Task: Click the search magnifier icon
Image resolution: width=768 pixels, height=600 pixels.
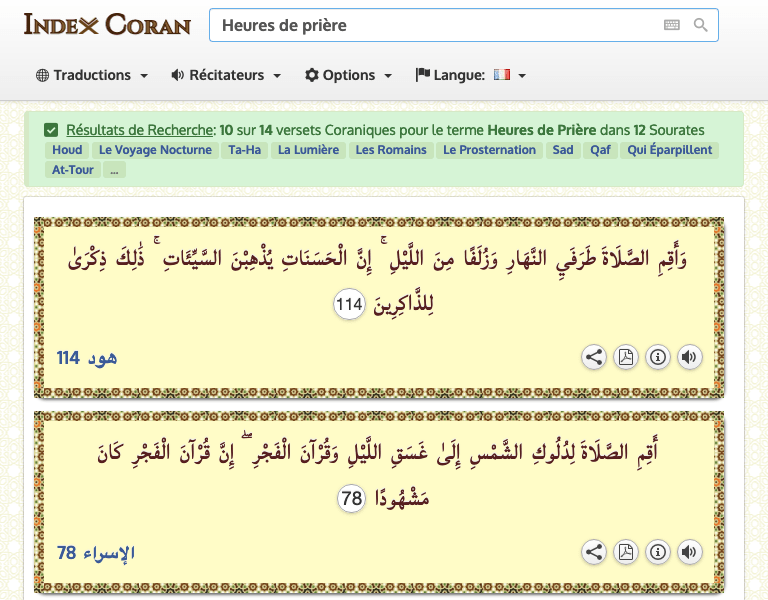Action: click(x=700, y=25)
